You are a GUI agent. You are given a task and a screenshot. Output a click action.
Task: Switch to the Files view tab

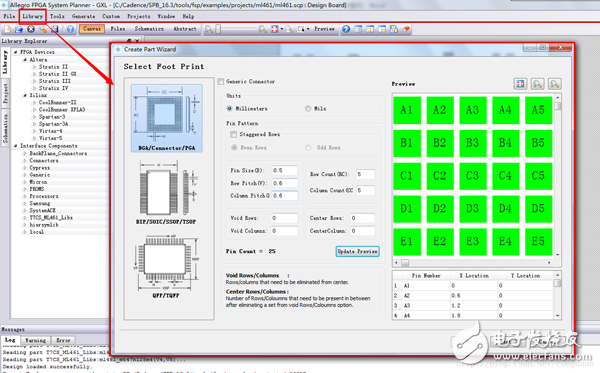coord(118,29)
